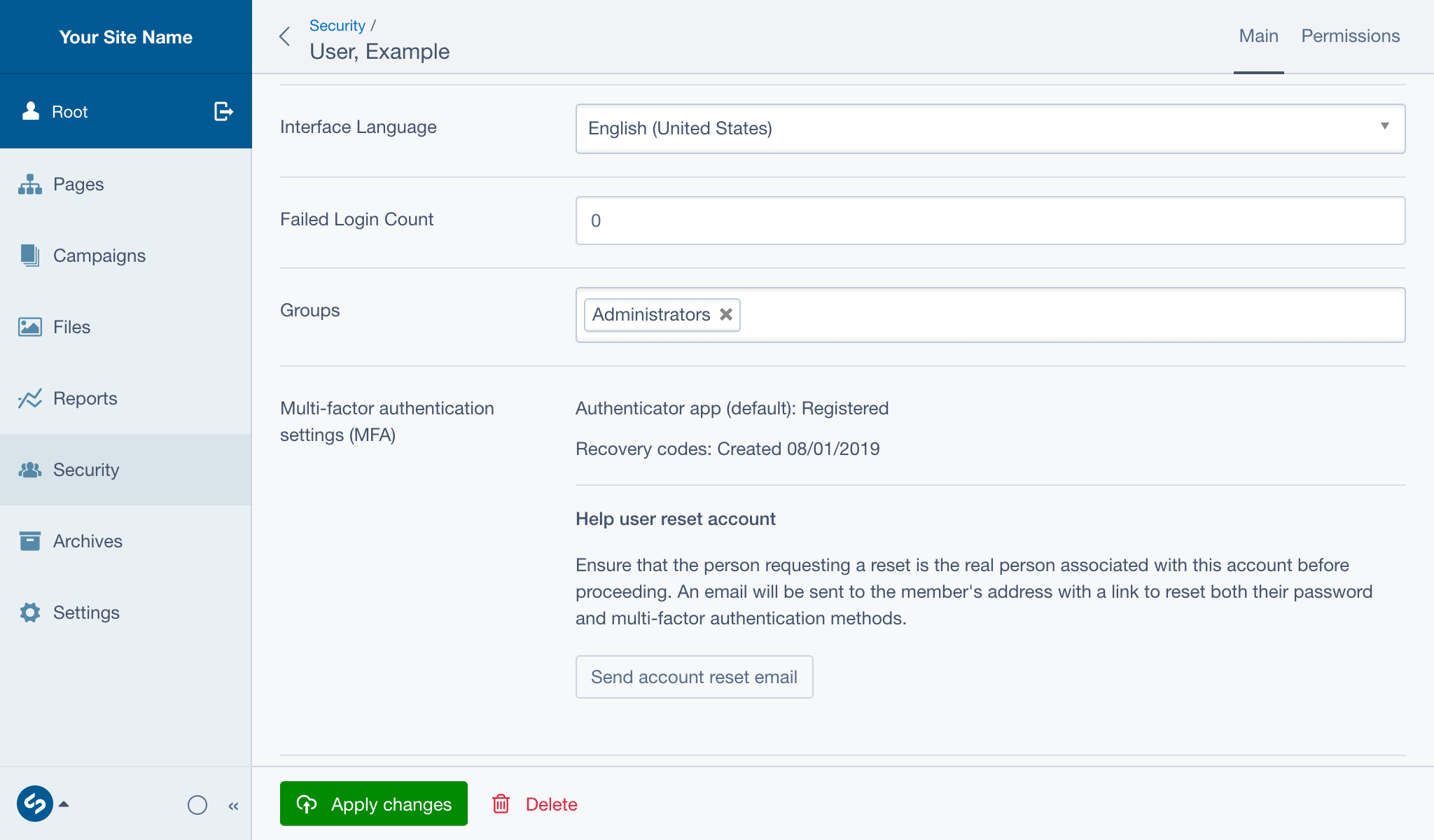Click the Apply changes button
1434x840 pixels.
pyautogui.click(x=373, y=804)
